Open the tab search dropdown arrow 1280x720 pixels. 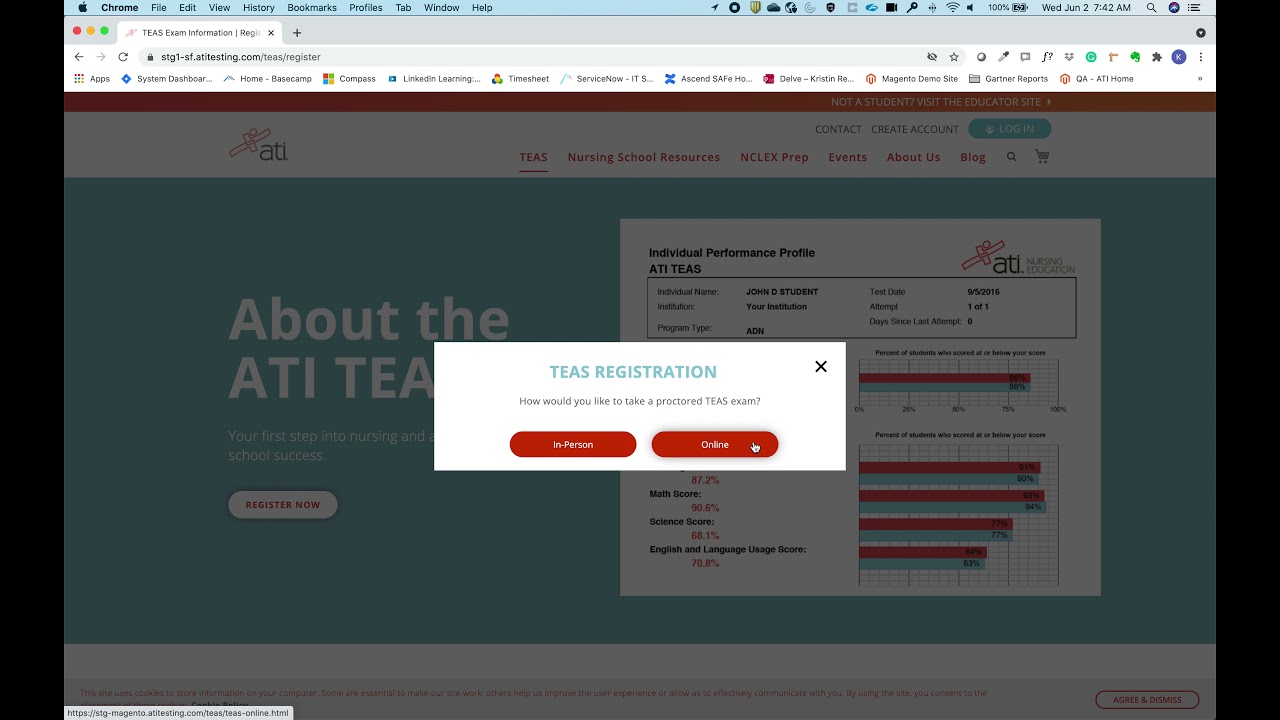coord(1201,33)
